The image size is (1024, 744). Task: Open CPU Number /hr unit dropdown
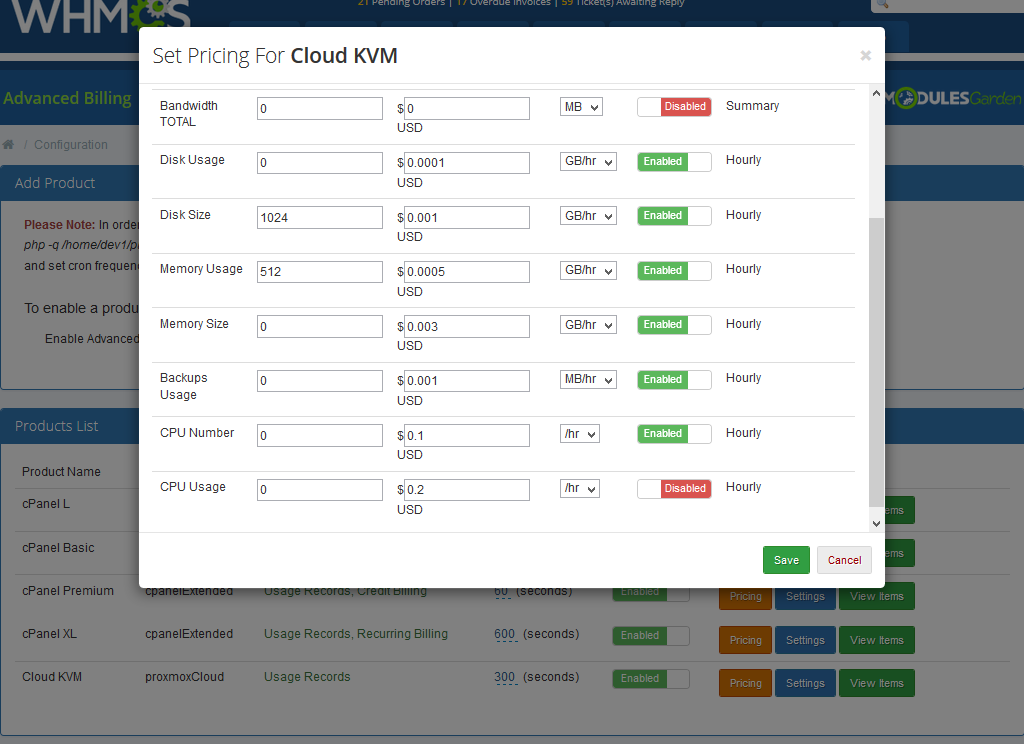[579, 434]
